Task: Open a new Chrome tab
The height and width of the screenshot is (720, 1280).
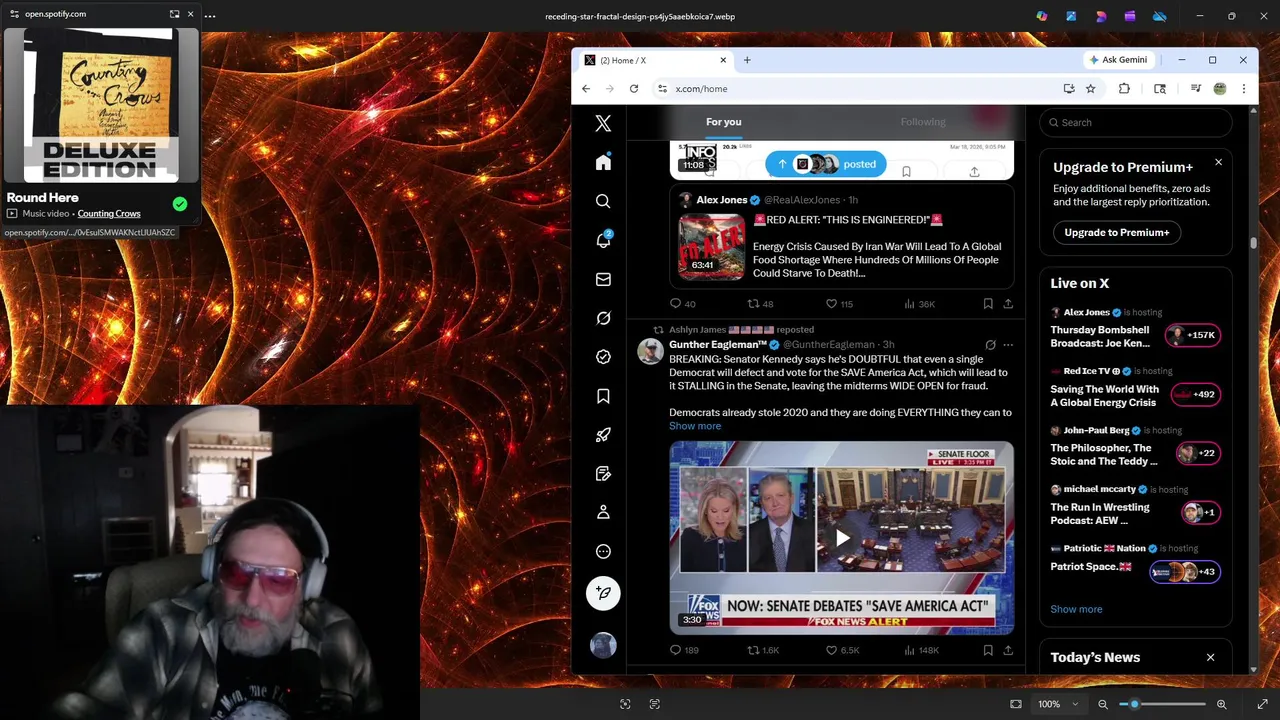Action: pos(747,60)
